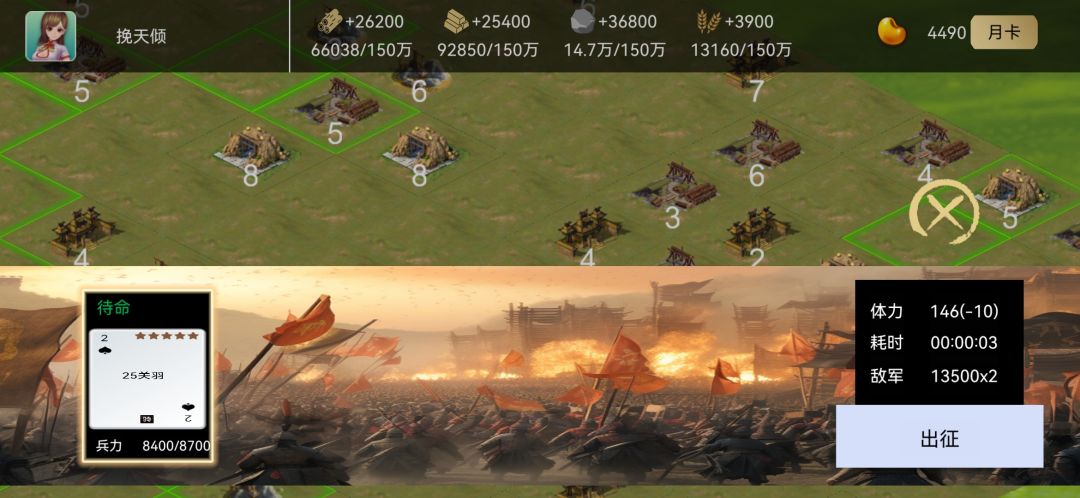Click the wheat grain resource icon
This screenshot has height=498, width=1080.
(709, 23)
